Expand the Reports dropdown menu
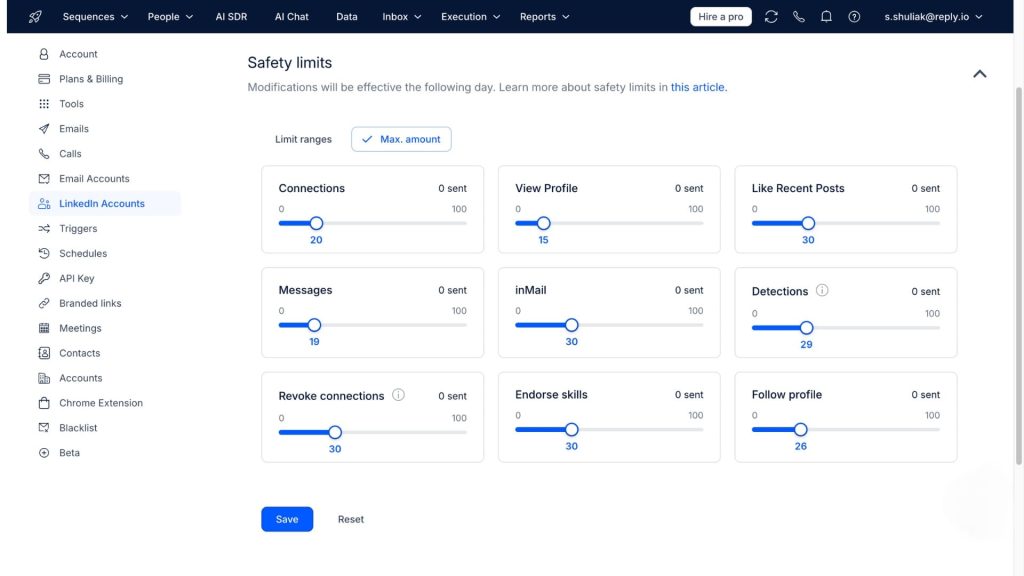1024x576 pixels. coord(545,17)
